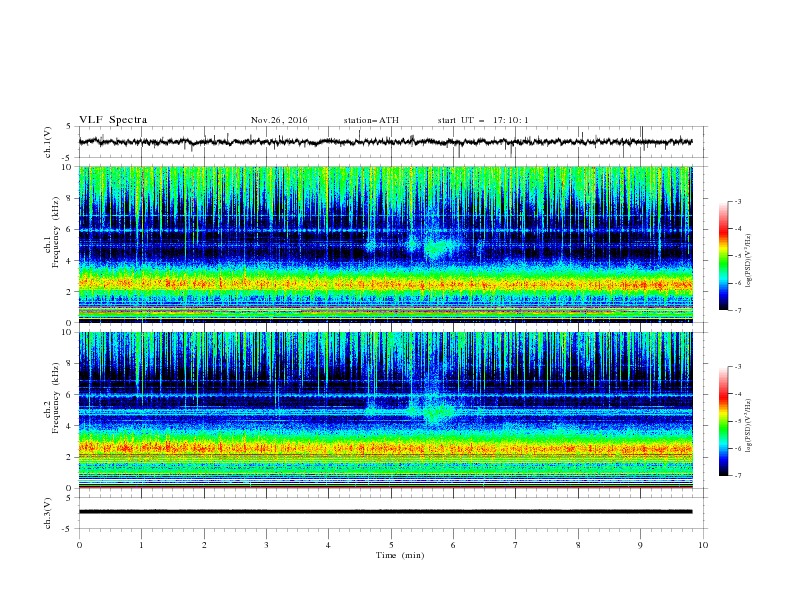Click the "6" kHz tick of ch.2 frequency axis
Screen dimensions: 792x612
tap(70, 395)
